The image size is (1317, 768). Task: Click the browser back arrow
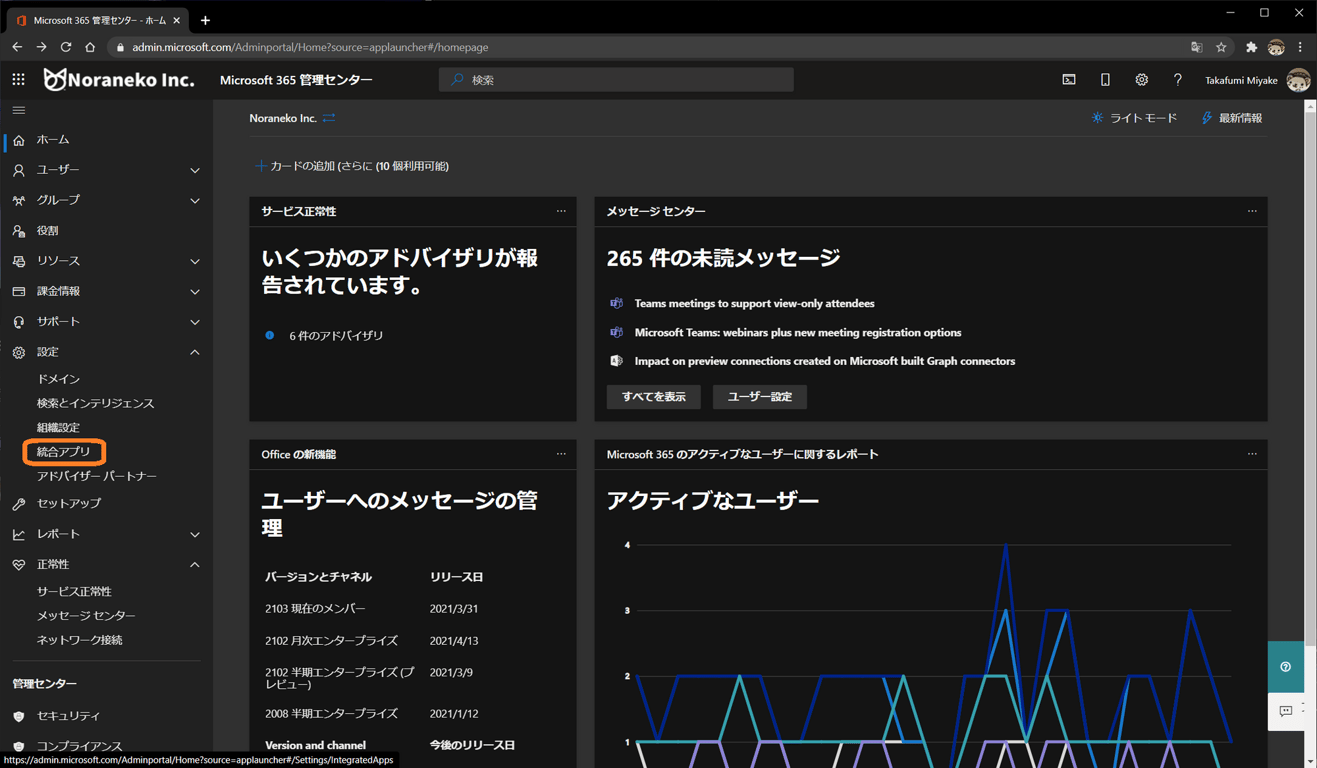coord(17,47)
